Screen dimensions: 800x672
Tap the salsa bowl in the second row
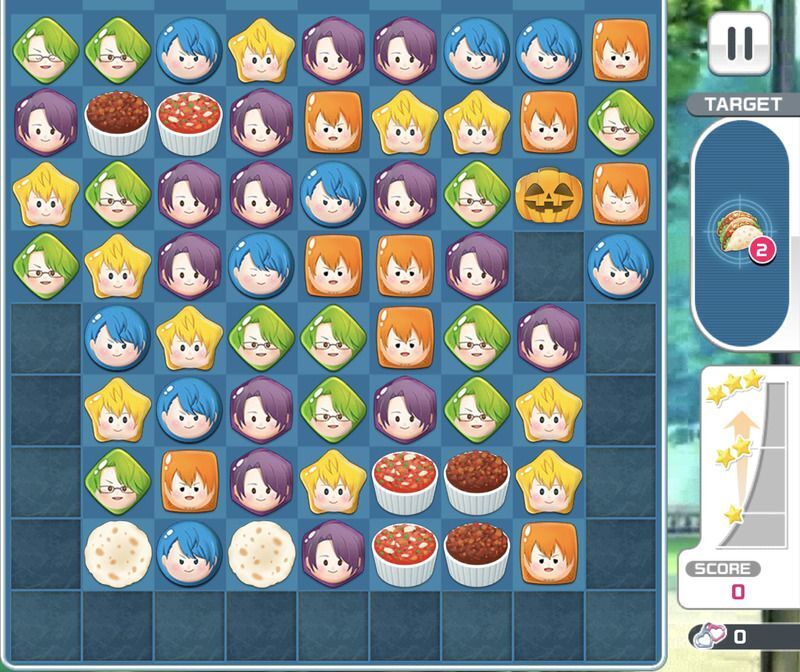[189, 123]
